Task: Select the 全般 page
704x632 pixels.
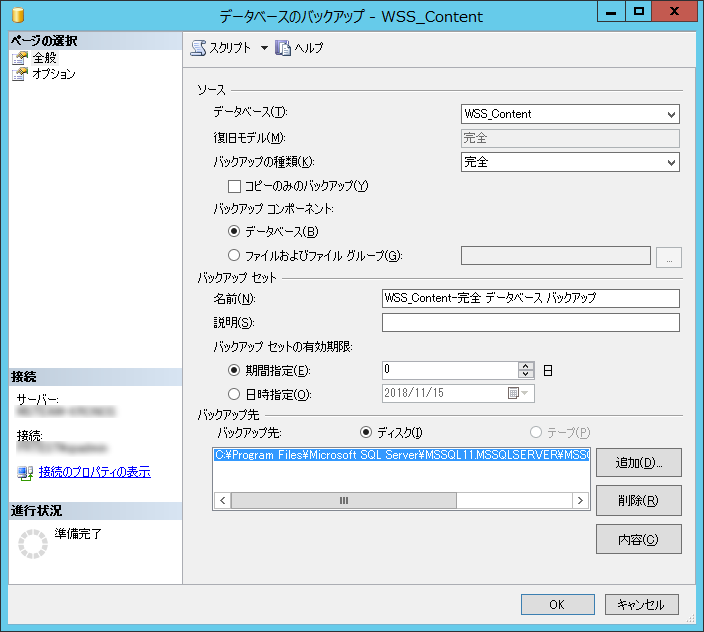Action: tap(44, 57)
